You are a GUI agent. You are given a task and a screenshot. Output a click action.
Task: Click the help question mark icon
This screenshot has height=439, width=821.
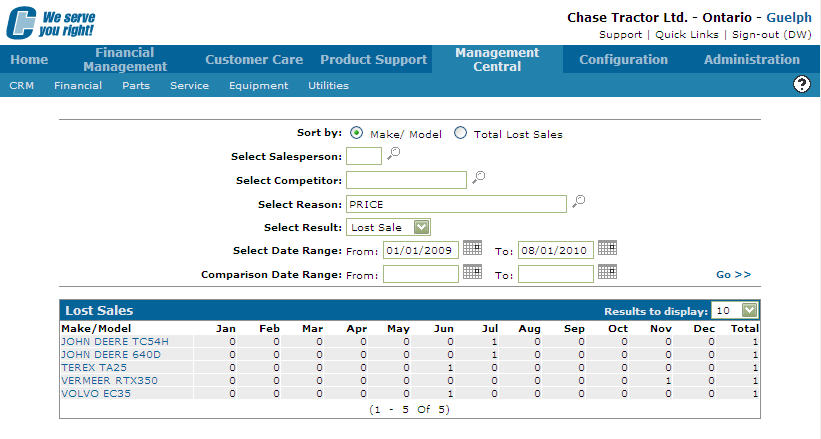pos(802,84)
